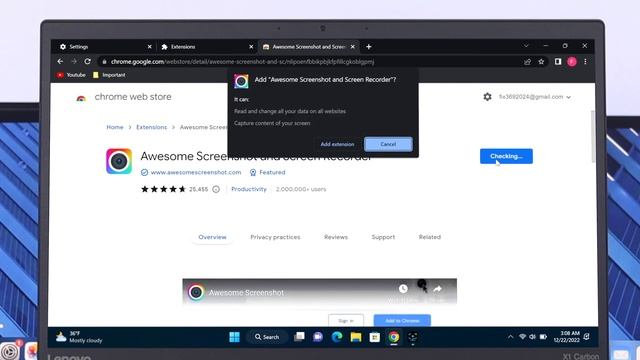Go to the Home breadcrumb
The height and width of the screenshot is (360, 640).
click(115, 127)
